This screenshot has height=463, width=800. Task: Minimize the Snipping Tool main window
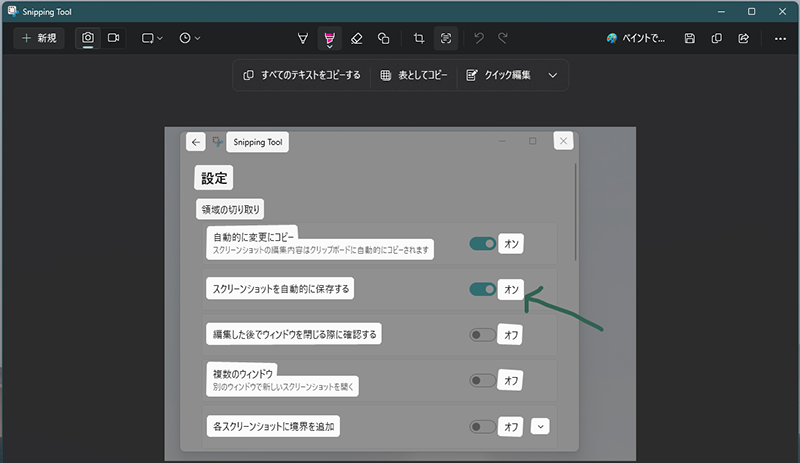(x=721, y=11)
